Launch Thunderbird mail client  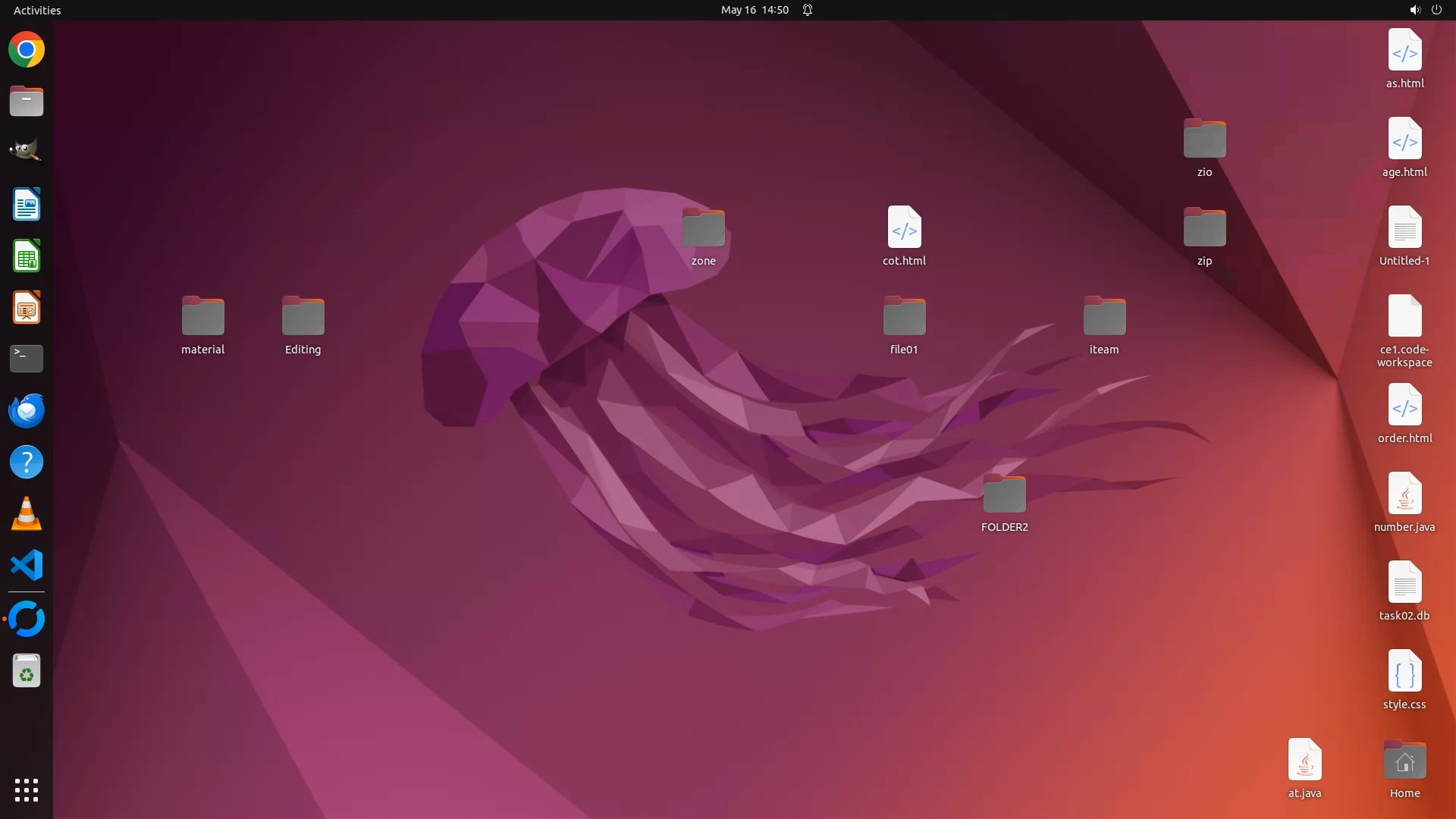tap(27, 410)
